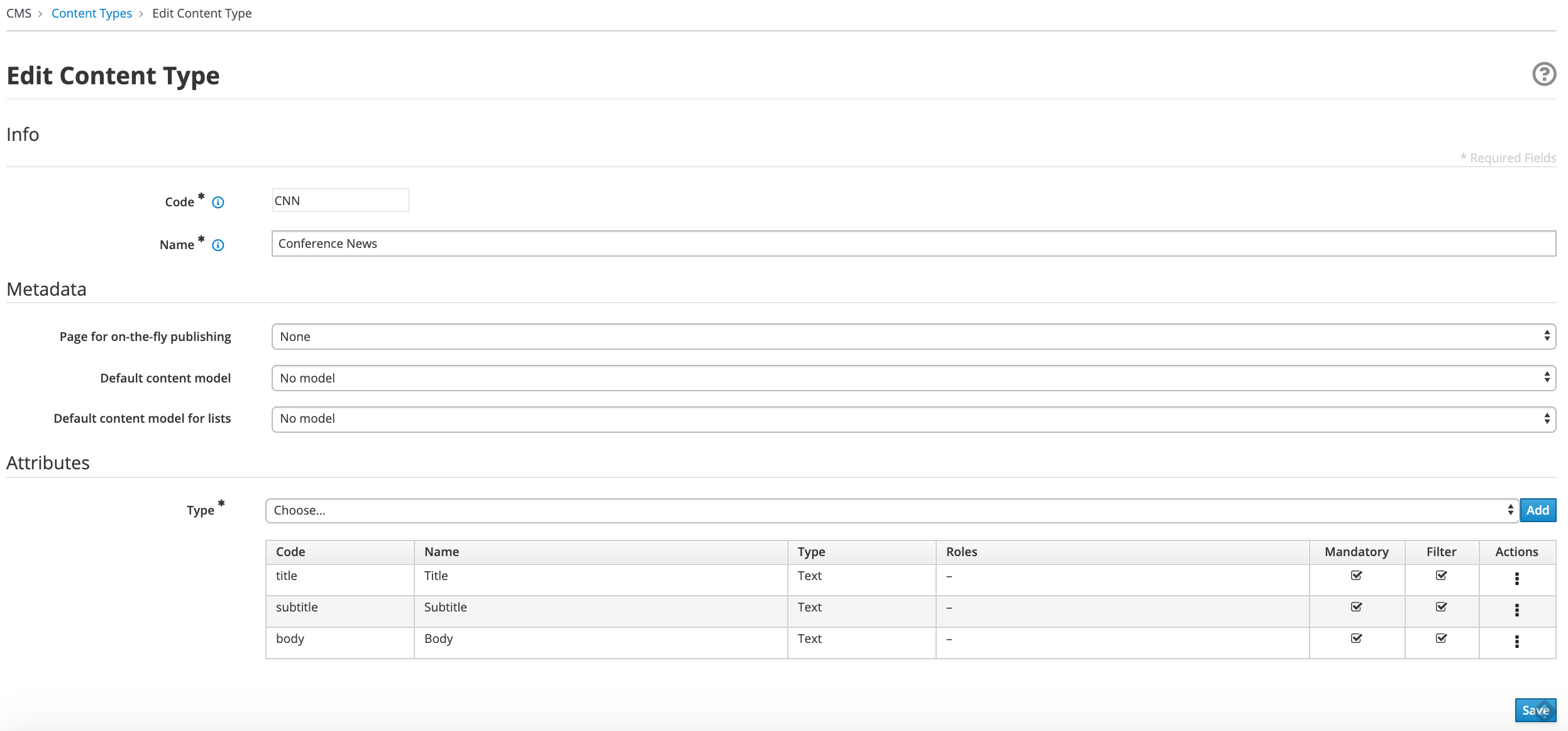Click the Filter check icon for body
Viewport: 1568px width, 731px height.
(x=1441, y=639)
